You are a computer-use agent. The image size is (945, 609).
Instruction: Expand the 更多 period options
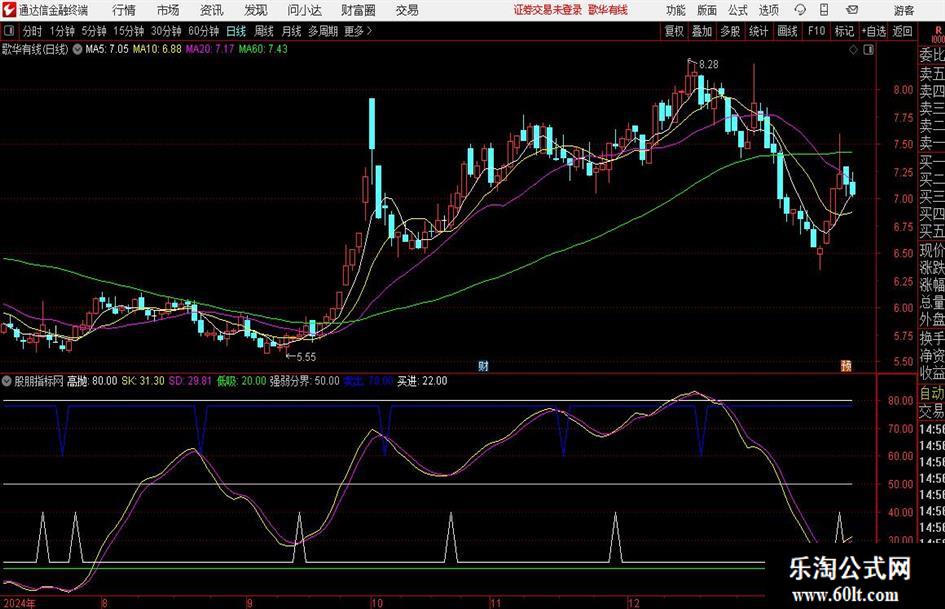(359, 31)
